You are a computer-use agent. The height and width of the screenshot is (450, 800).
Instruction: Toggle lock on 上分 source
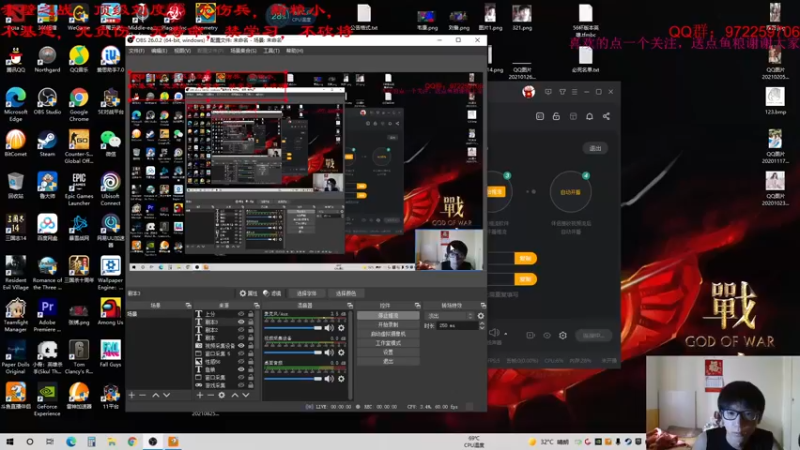point(251,314)
